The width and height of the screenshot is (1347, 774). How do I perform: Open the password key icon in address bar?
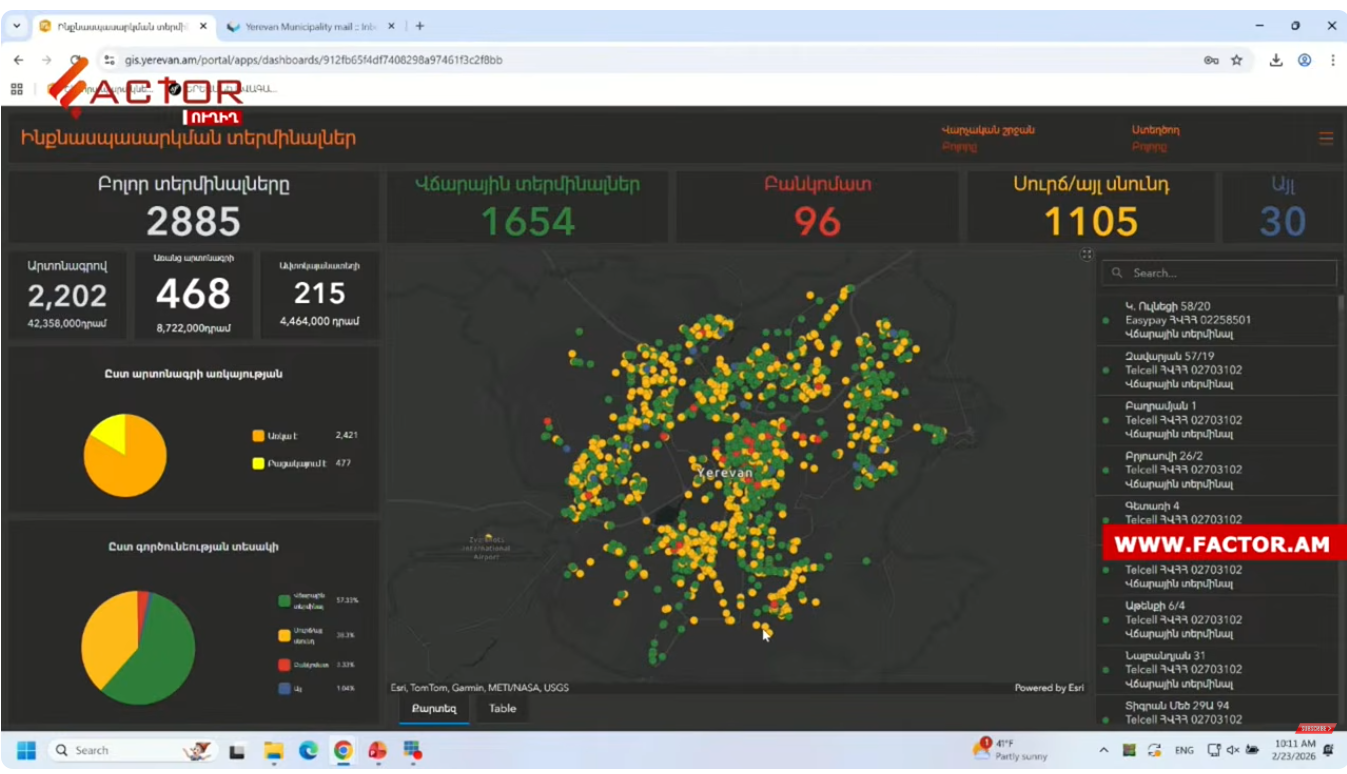click(1211, 60)
